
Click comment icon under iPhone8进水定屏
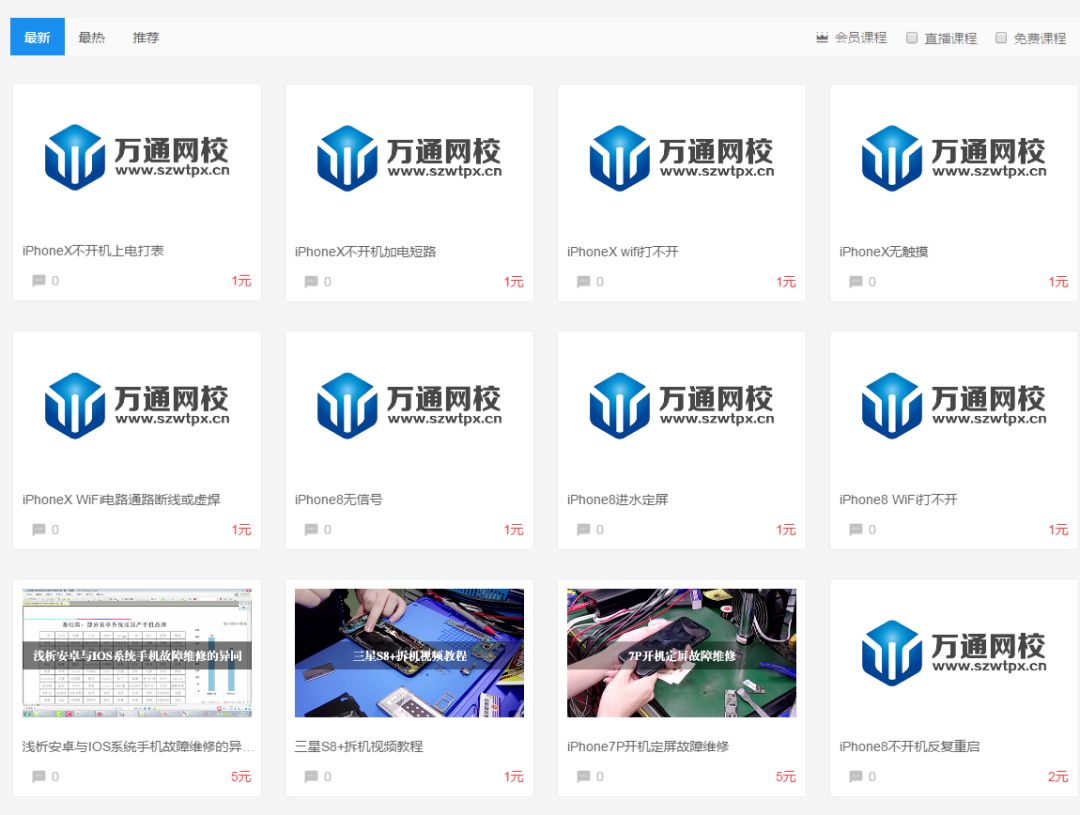pyautogui.click(x=583, y=529)
